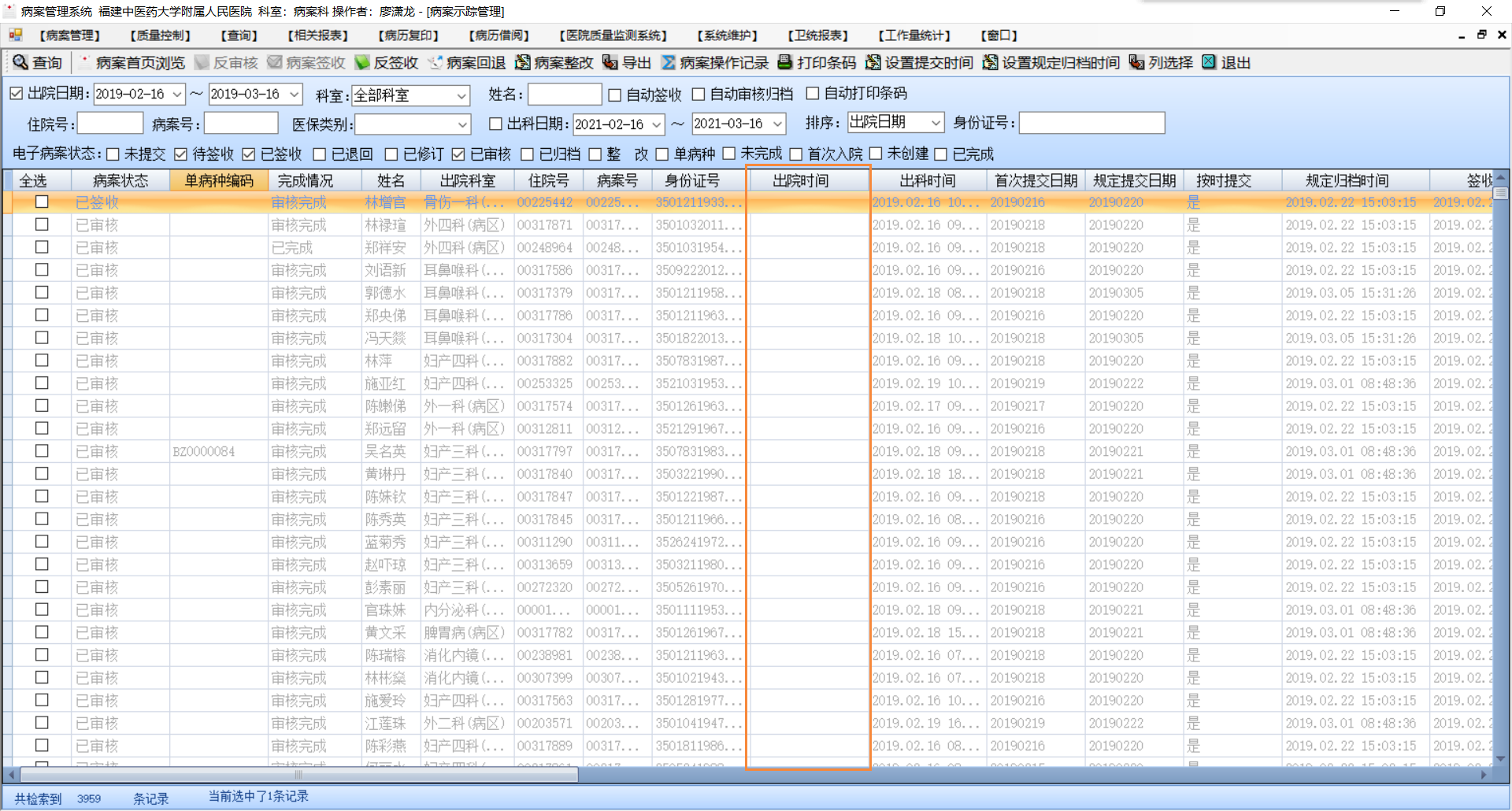Restore the inner 病案示踪管理 child window
Screen dimensions: 1512x811
1481,35
